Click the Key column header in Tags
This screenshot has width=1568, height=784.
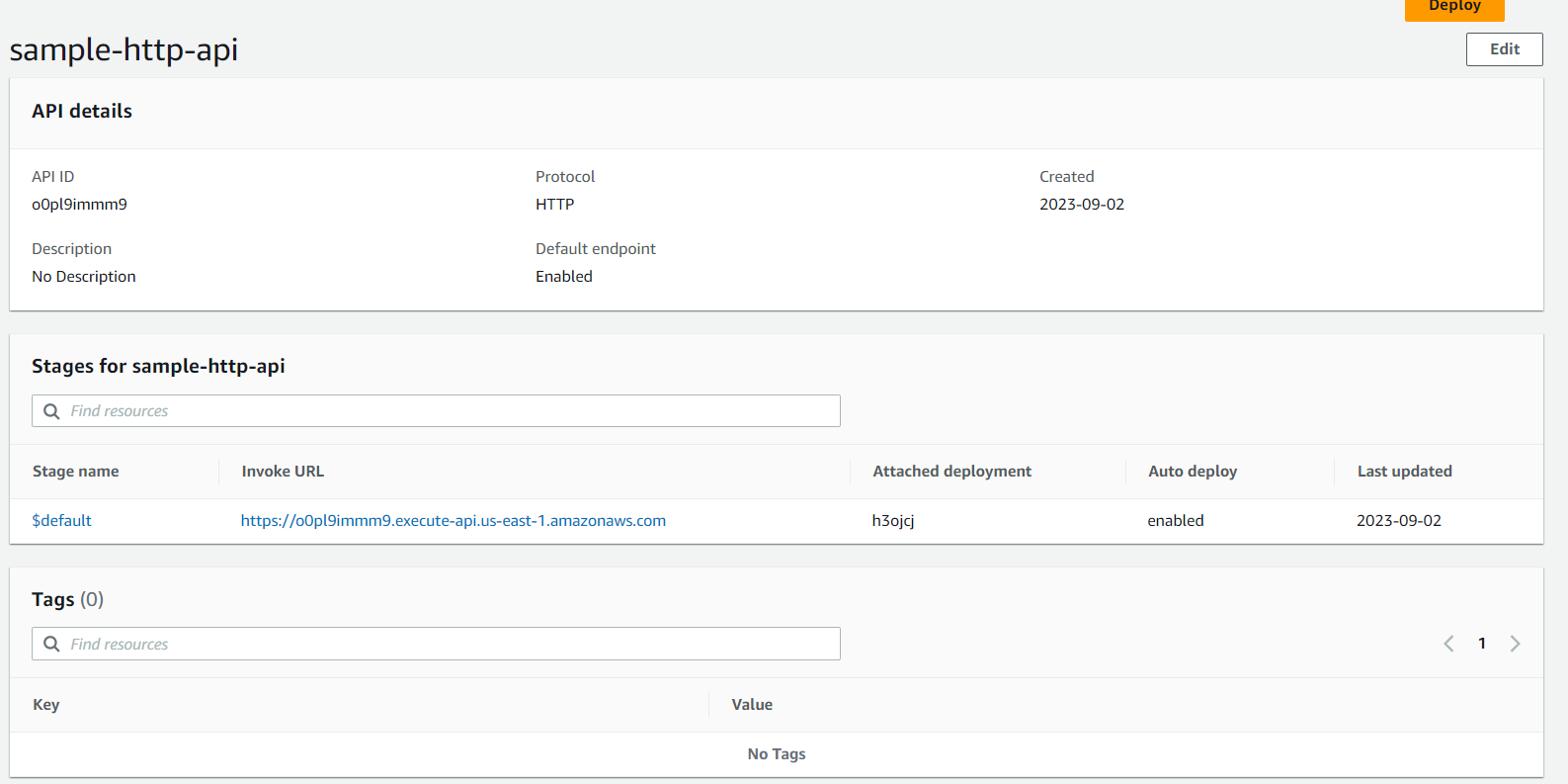pyautogui.click(x=46, y=705)
